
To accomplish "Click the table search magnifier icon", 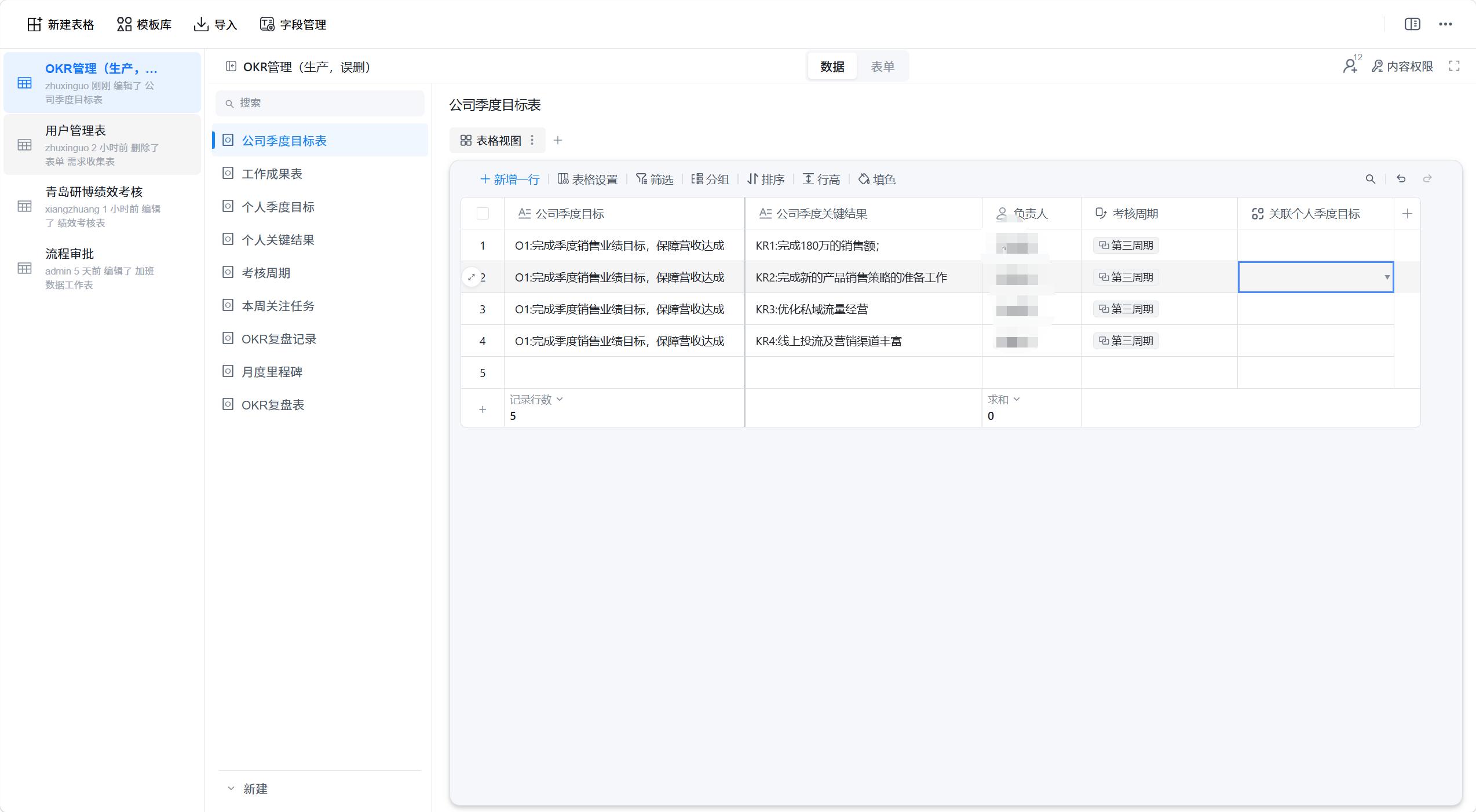I will [x=1371, y=179].
